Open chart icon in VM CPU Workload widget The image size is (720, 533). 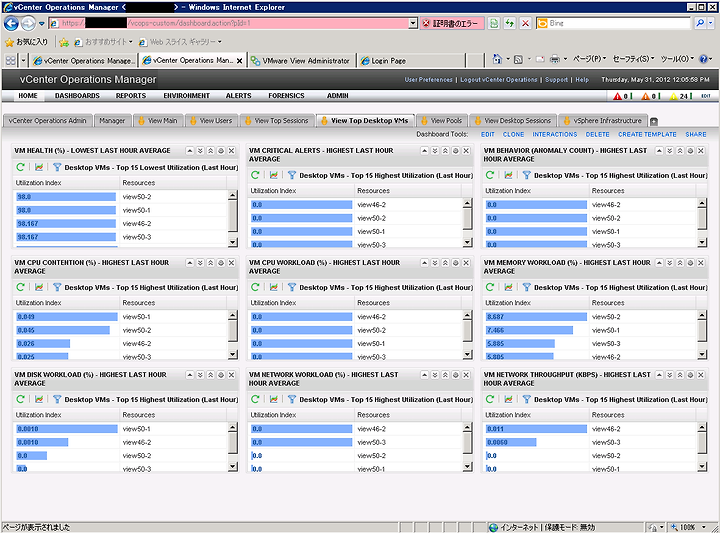pyautogui.click(x=274, y=287)
